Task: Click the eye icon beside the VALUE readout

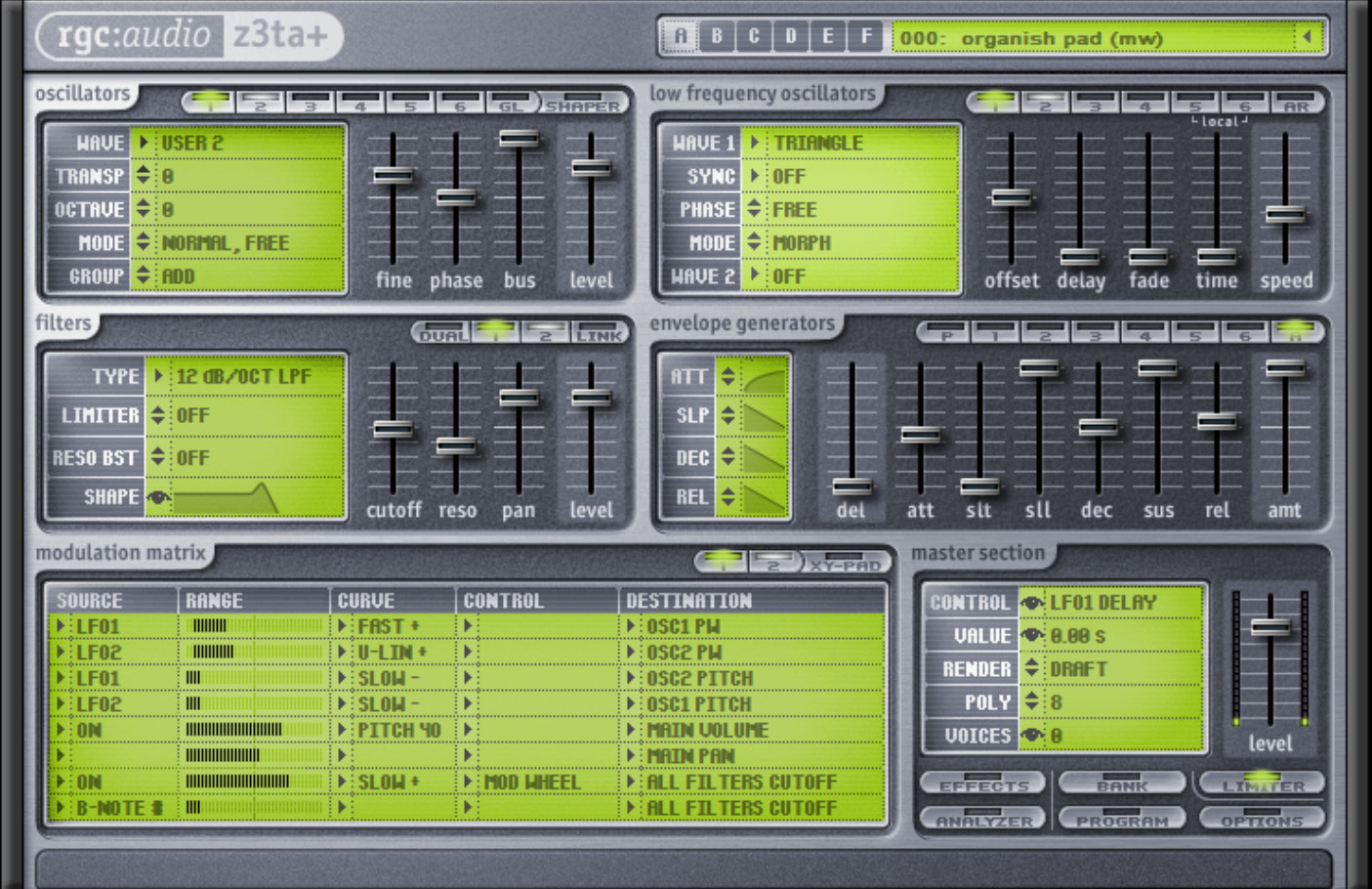Action: 1032,636
